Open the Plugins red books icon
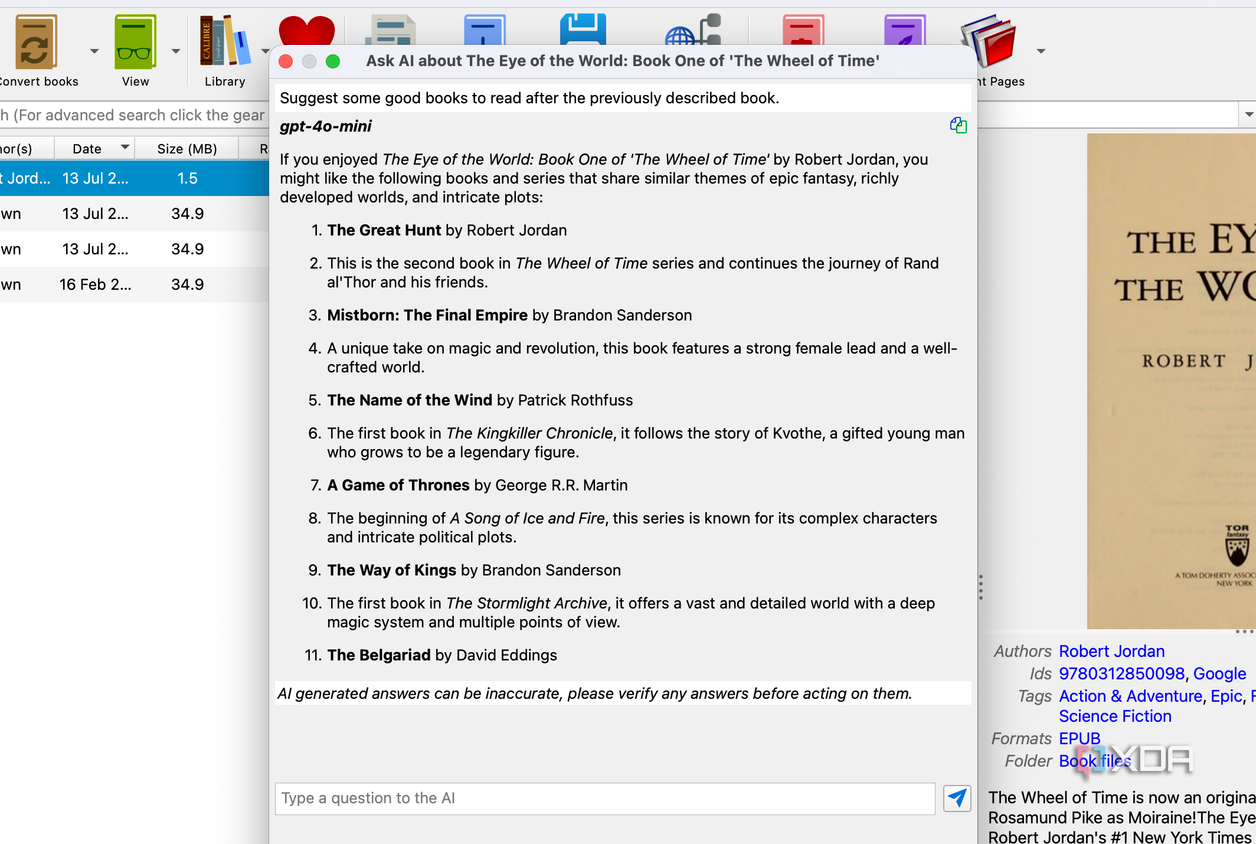This screenshot has height=844, width=1256. tap(989, 42)
